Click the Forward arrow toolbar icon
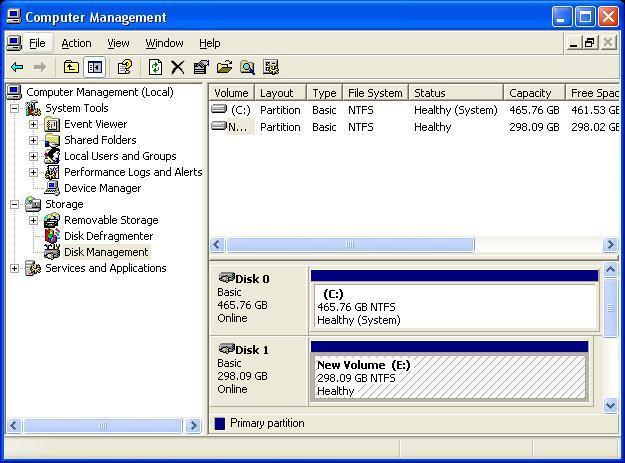Viewport: 625px width, 463px height. [x=39, y=67]
